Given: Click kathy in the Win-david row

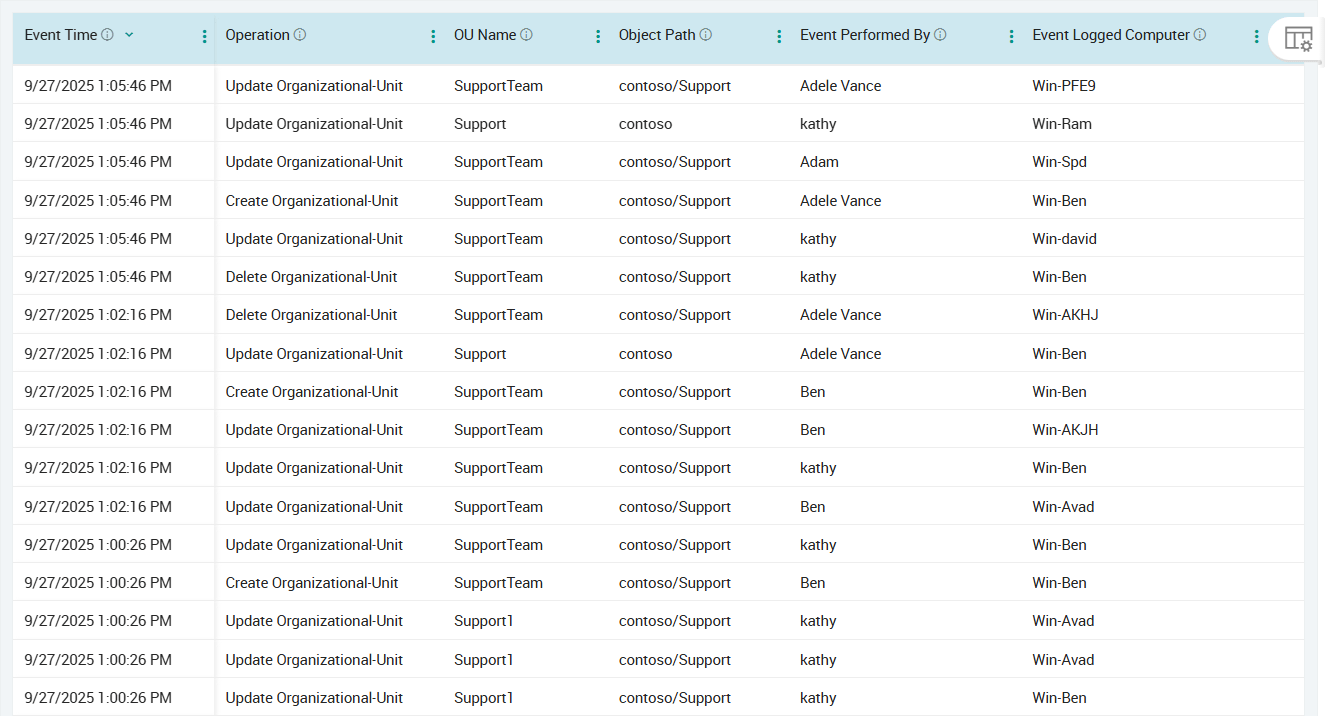Looking at the screenshot, I should [818, 239].
